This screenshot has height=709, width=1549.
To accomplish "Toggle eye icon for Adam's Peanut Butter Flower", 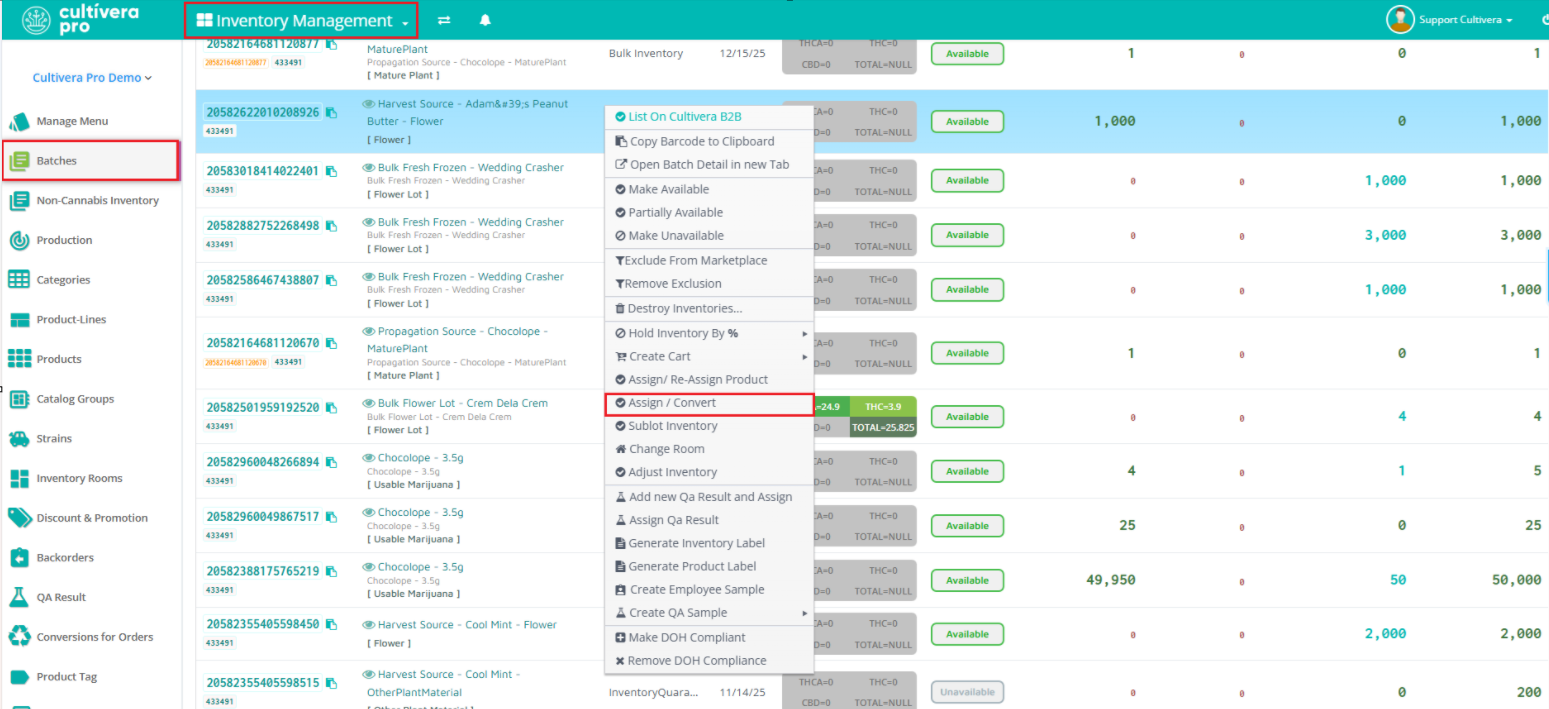I will point(369,104).
